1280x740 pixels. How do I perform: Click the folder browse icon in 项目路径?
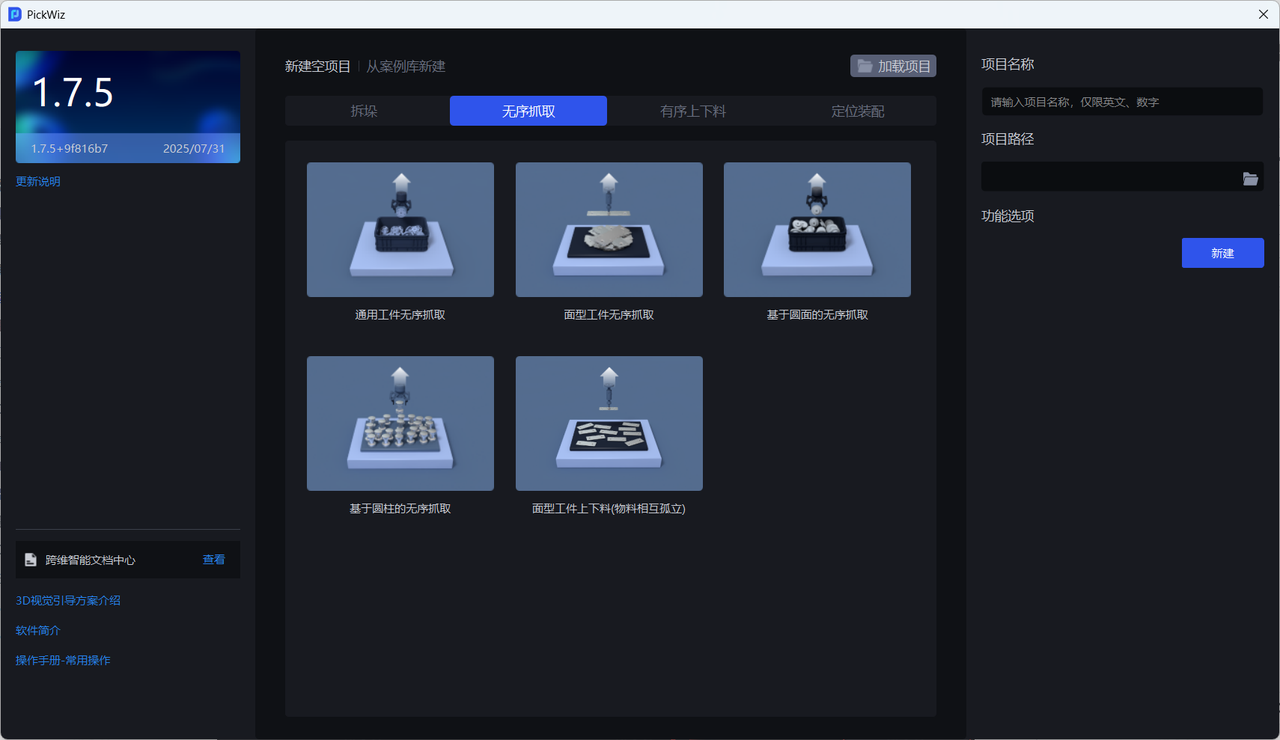click(x=1250, y=178)
